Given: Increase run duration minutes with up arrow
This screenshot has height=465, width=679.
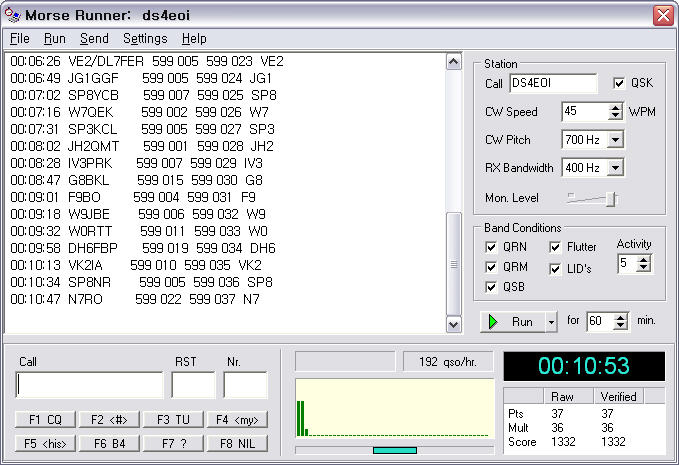Looking at the screenshot, I should pyautogui.click(x=621, y=317).
